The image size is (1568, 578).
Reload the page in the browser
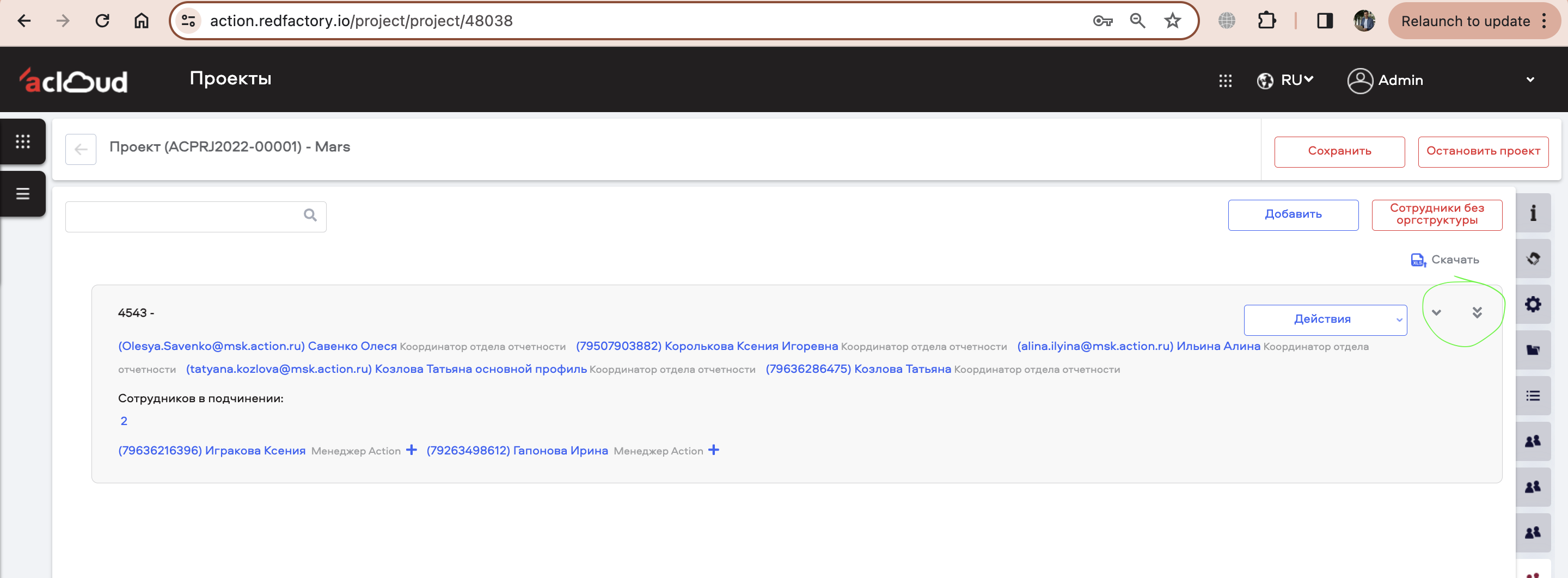click(102, 21)
